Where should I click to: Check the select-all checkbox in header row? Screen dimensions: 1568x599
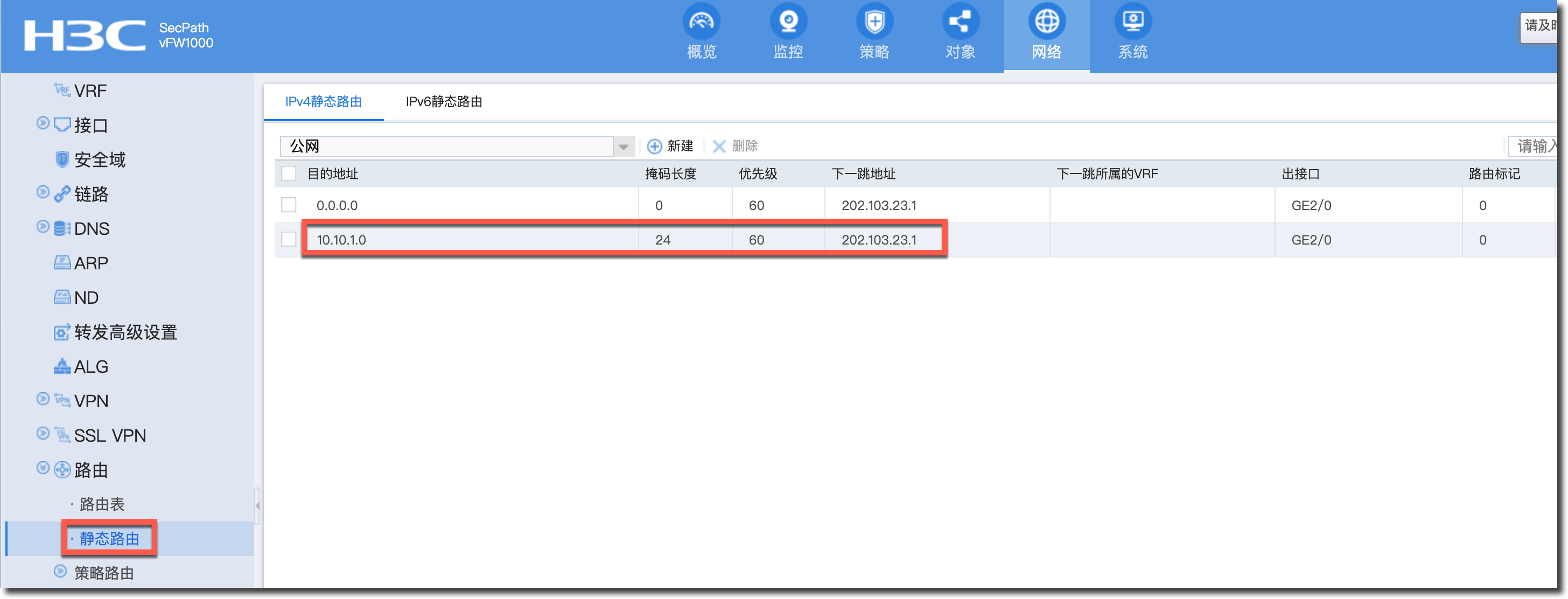click(x=289, y=174)
